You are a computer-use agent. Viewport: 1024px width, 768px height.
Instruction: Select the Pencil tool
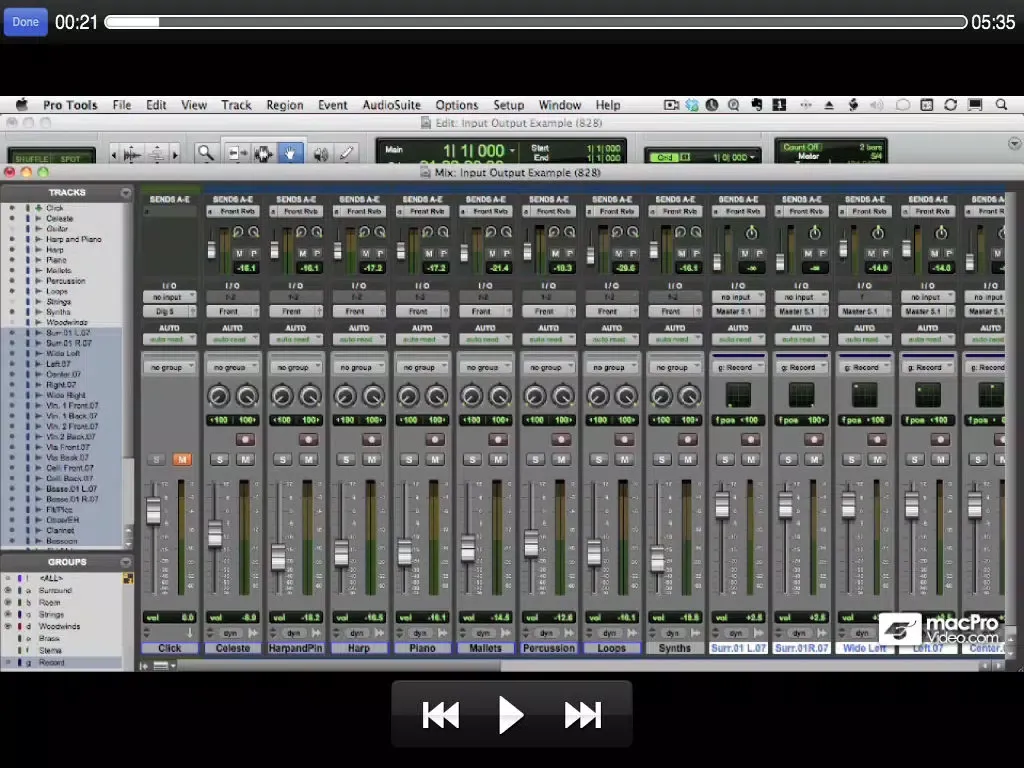(x=346, y=153)
